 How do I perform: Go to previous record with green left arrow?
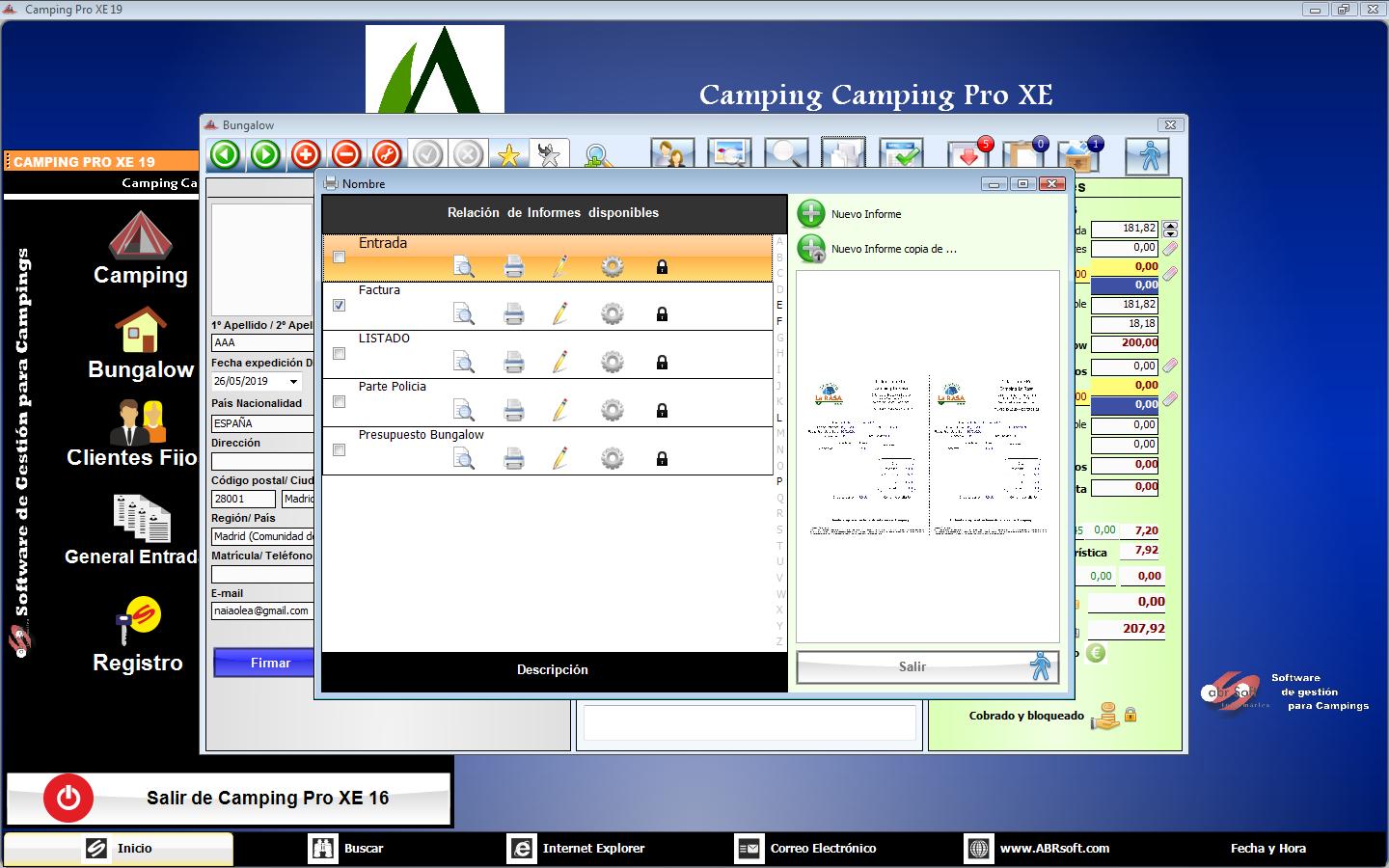pos(226,154)
